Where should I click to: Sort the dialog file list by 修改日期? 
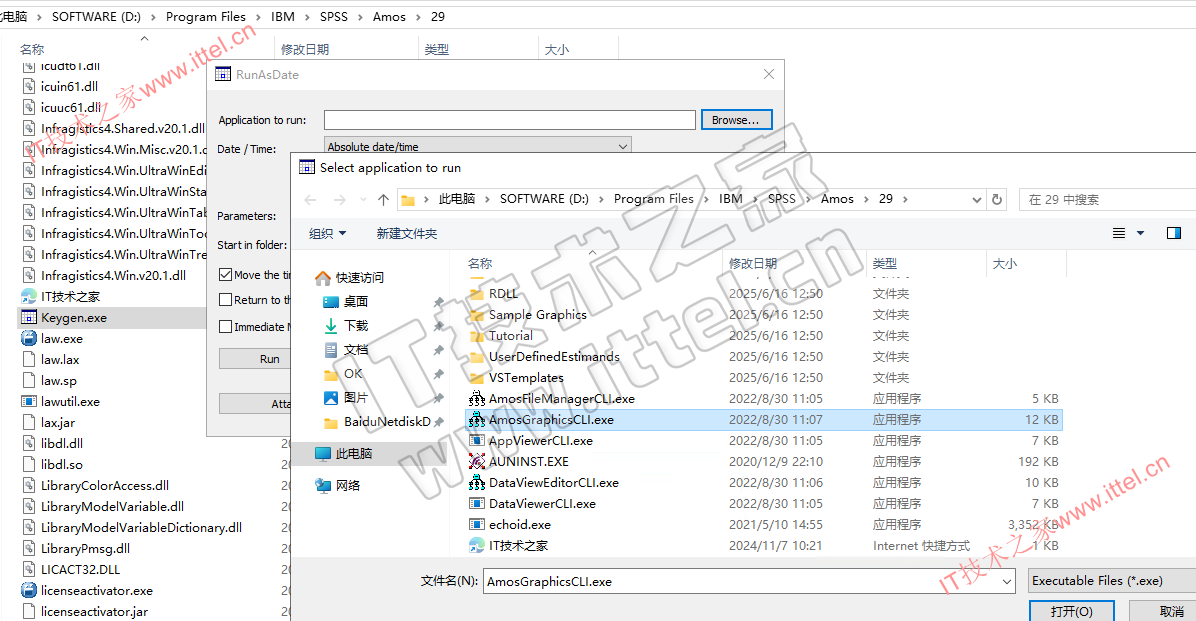tap(753, 263)
